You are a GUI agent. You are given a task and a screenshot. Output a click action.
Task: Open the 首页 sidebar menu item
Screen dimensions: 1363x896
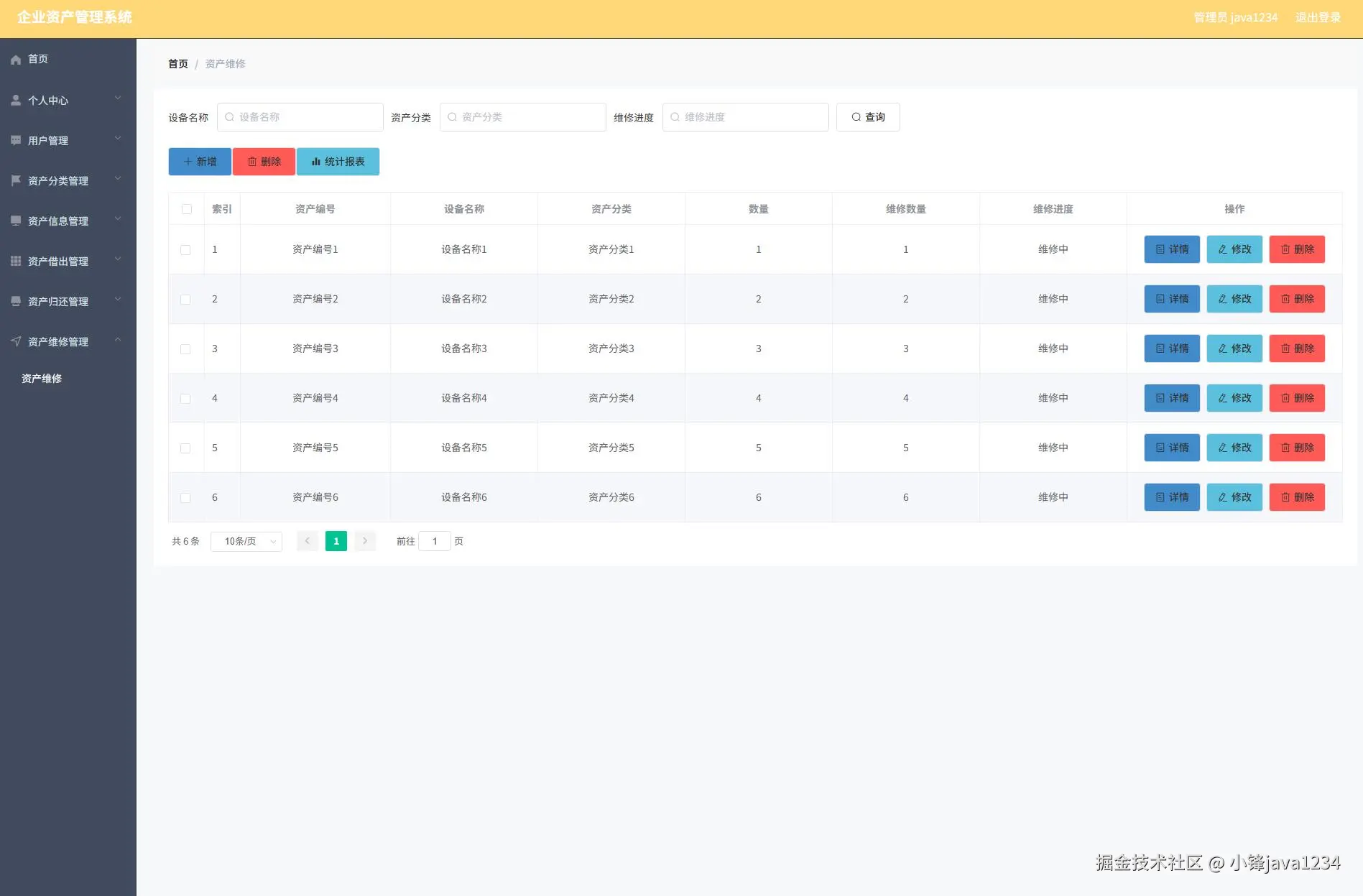(x=68, y=59)
